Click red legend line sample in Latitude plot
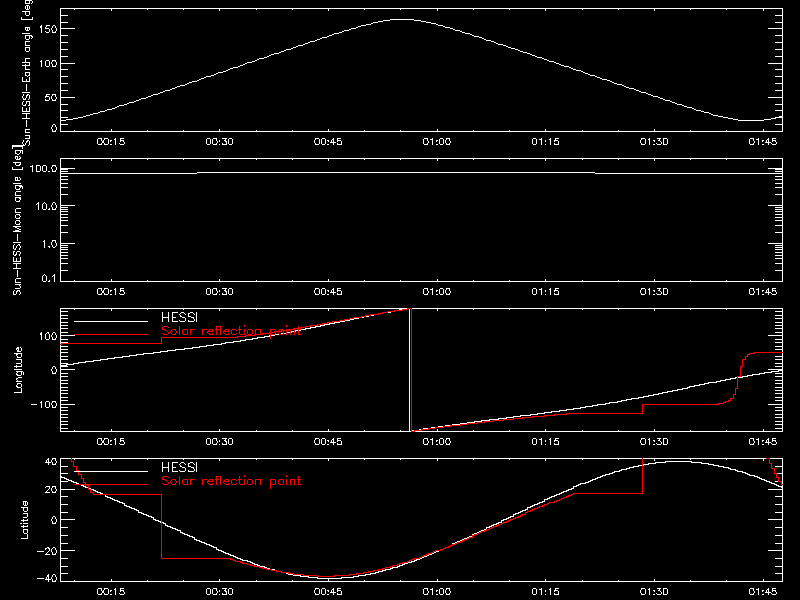 tap(111, 484)
